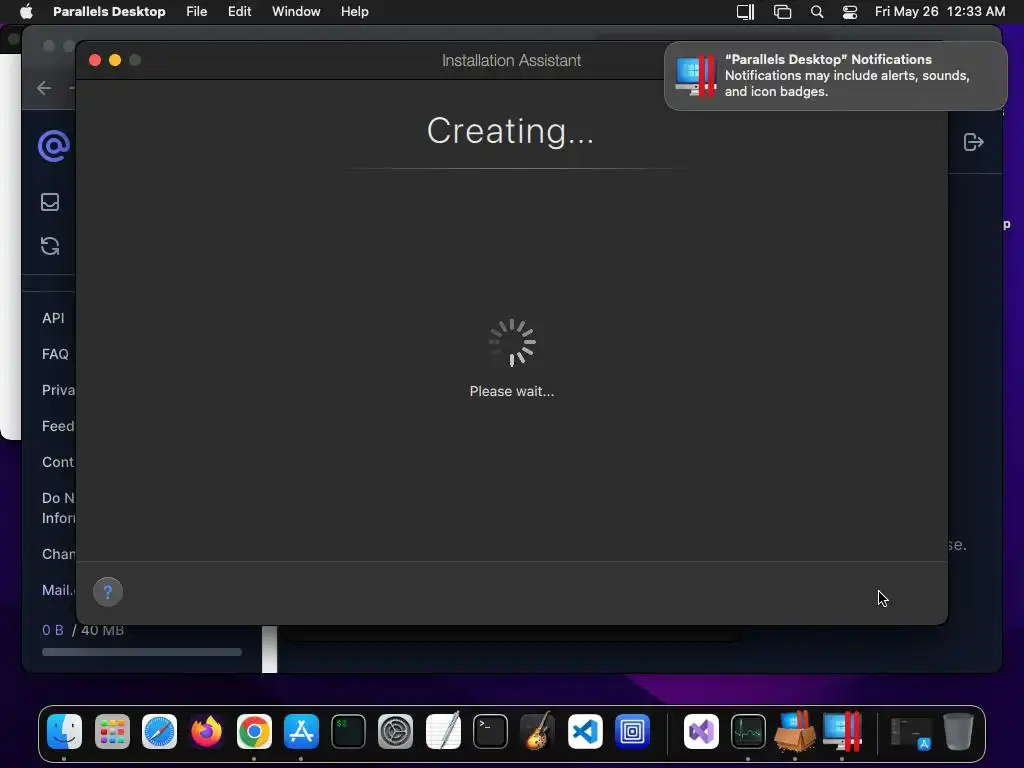Open the Feed… link in background sidebar
This screenshot has width=1024, height=768.
59,426
